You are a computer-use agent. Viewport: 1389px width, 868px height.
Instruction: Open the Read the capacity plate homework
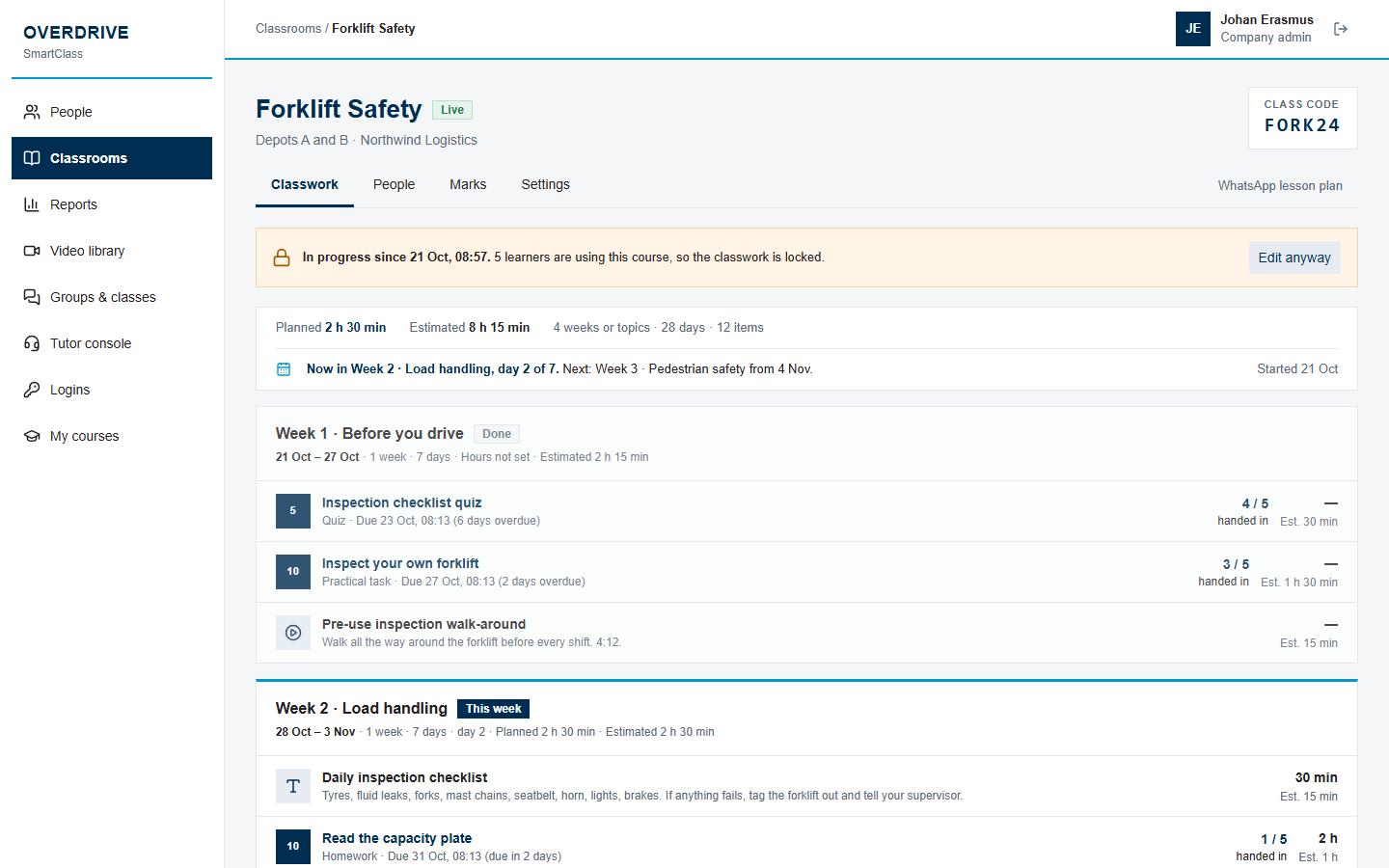coord(396,838)
